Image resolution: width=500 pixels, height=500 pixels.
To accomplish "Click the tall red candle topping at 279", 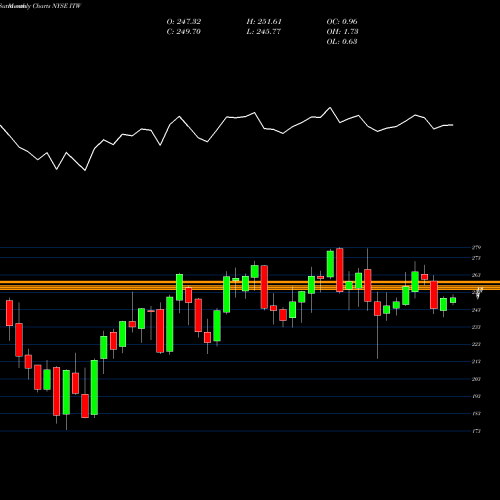I will click(x=340, y=270).
